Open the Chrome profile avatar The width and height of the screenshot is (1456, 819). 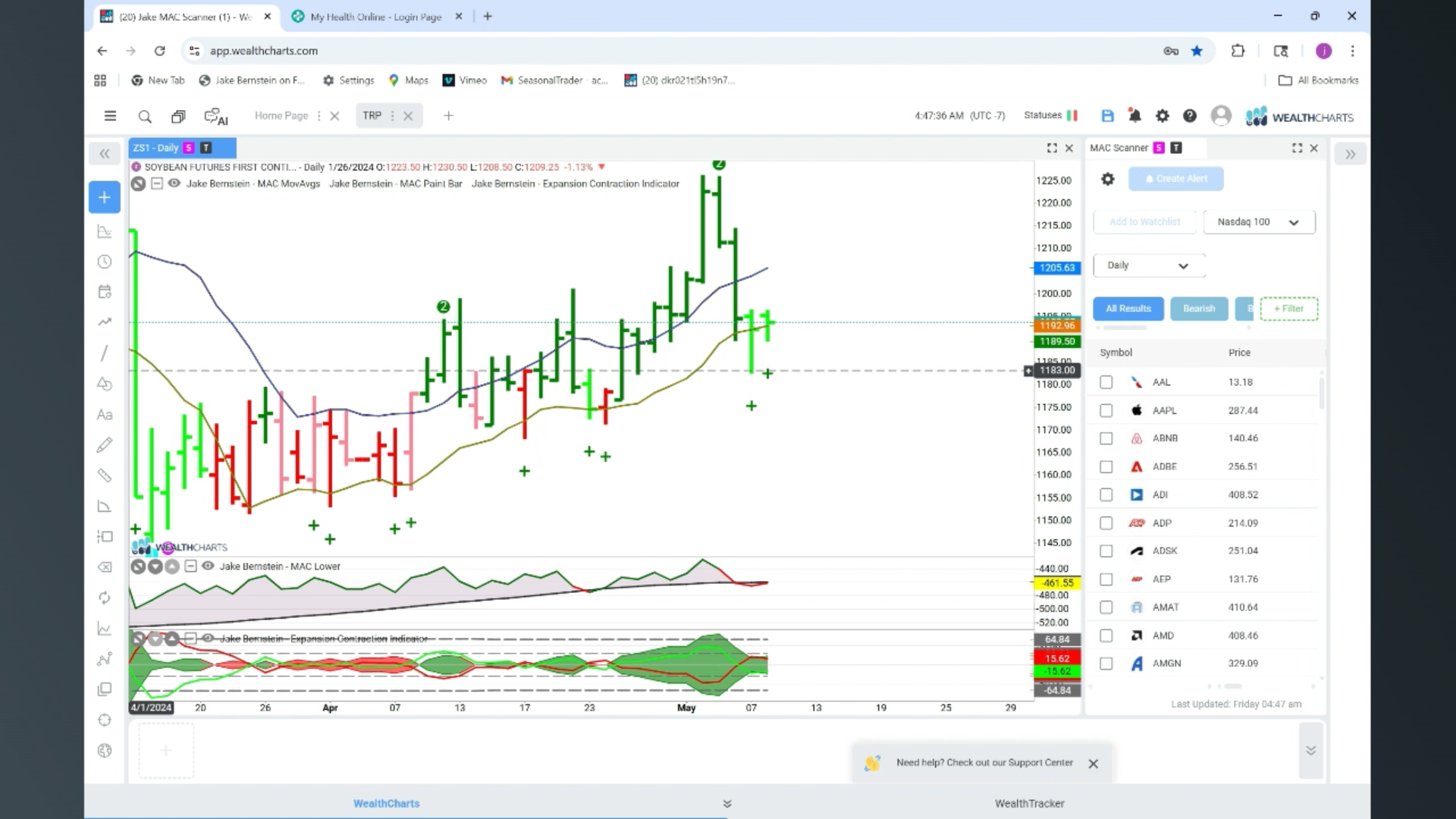[1323, 51]
